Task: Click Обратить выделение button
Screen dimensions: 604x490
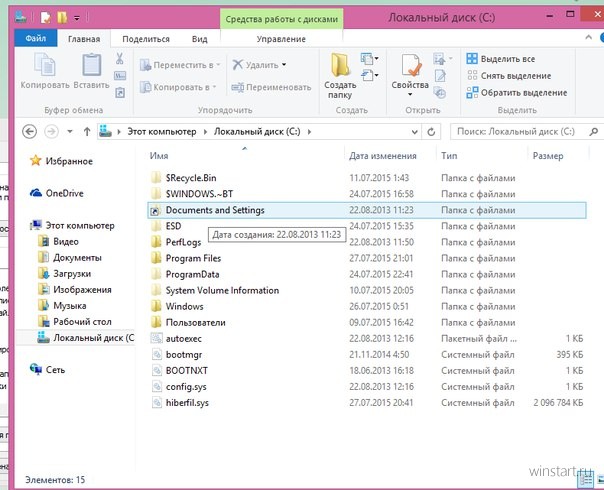Action: click(517, 92)
